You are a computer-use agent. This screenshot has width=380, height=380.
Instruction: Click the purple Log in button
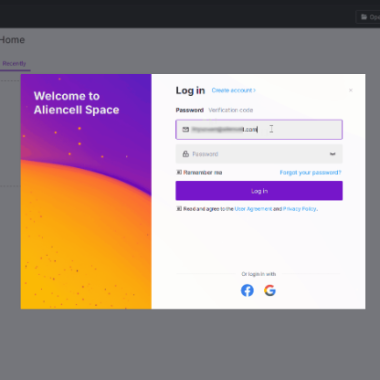[x=259, y=191]
